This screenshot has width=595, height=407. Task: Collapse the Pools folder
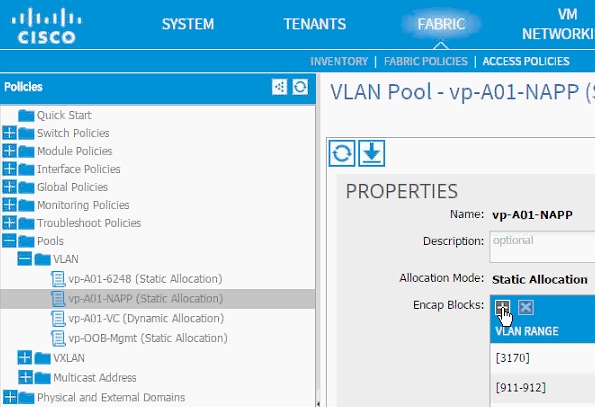coord(9,240)
